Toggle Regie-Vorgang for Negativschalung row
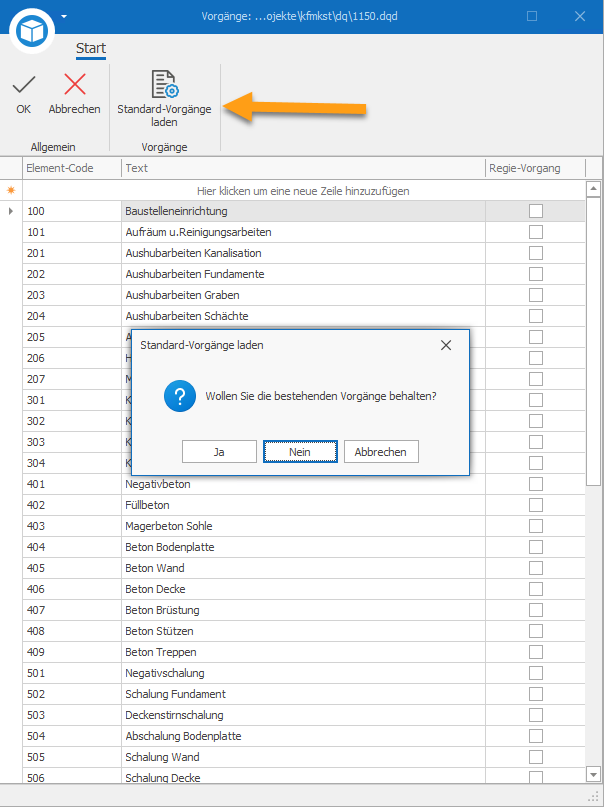 pyautogui.click(x=536, y=673)
